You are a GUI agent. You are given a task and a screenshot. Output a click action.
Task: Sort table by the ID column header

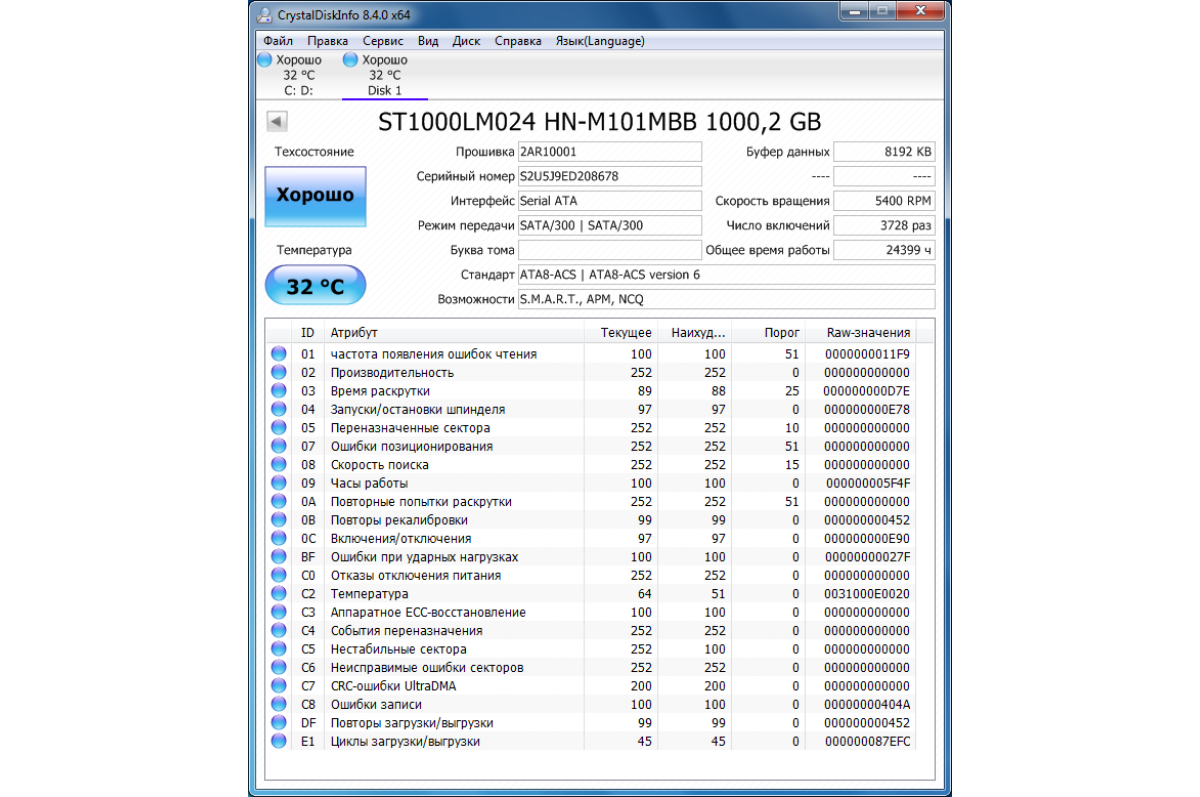[x=308, y=333]
